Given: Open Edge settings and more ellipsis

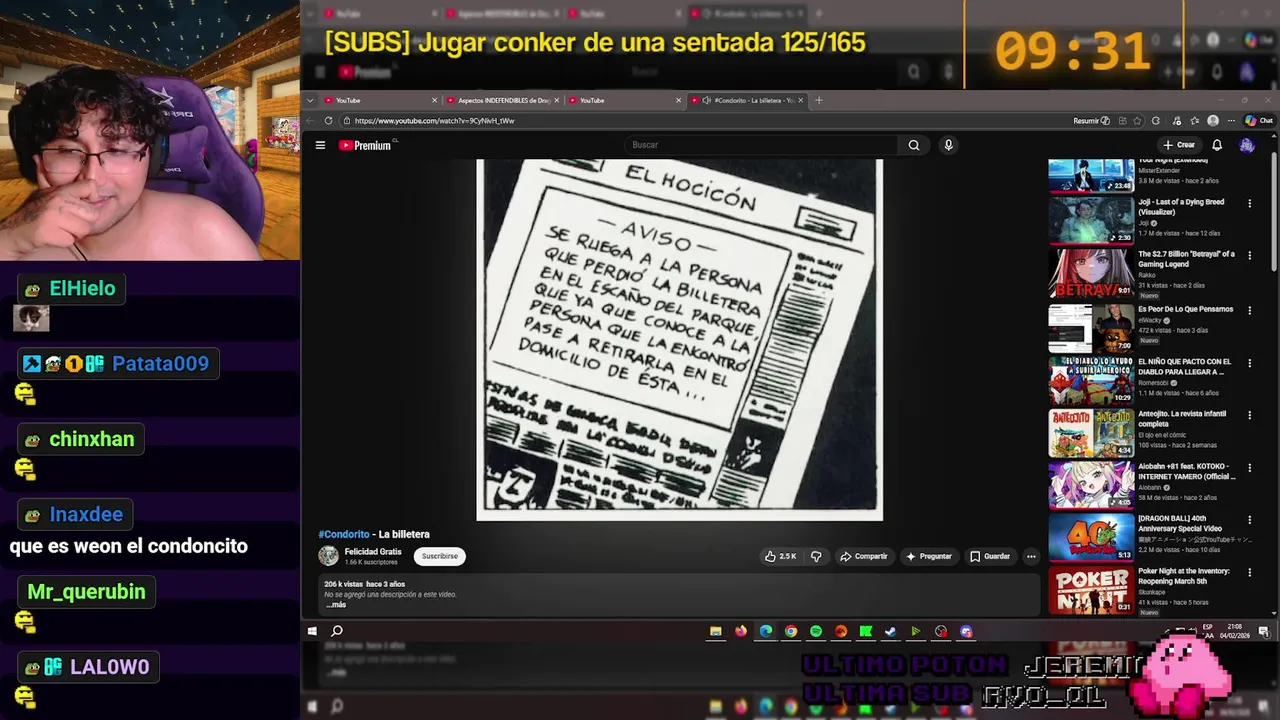Looking at the screenshot, I should point(1230,121).
